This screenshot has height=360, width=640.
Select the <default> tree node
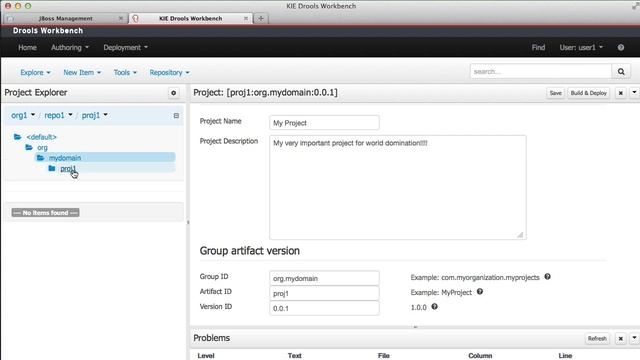[41, 137]
